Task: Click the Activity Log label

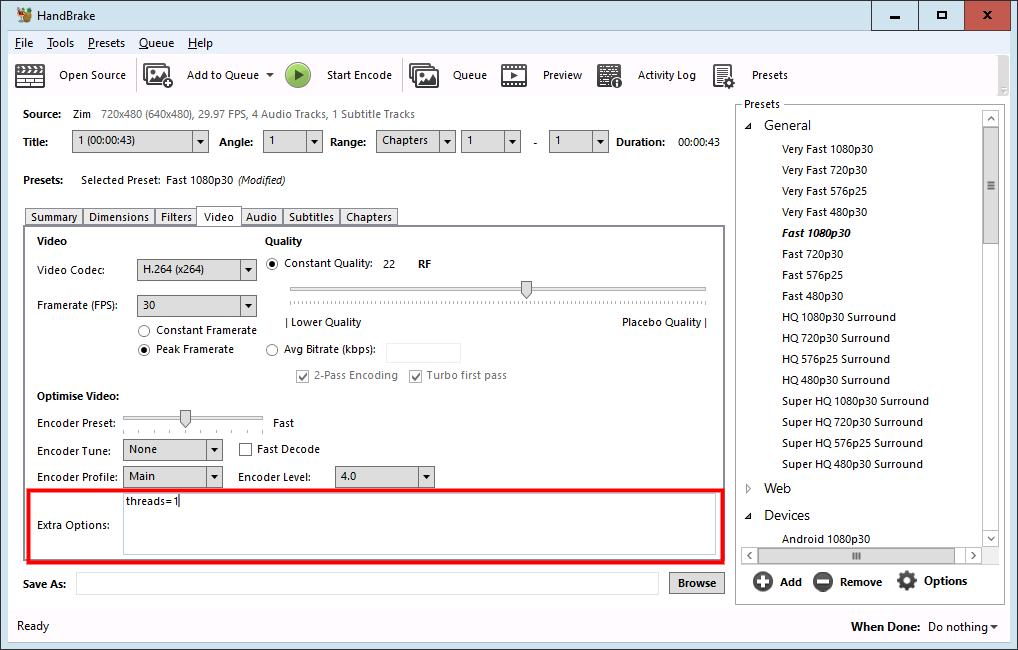Action: tap(667, 75)
